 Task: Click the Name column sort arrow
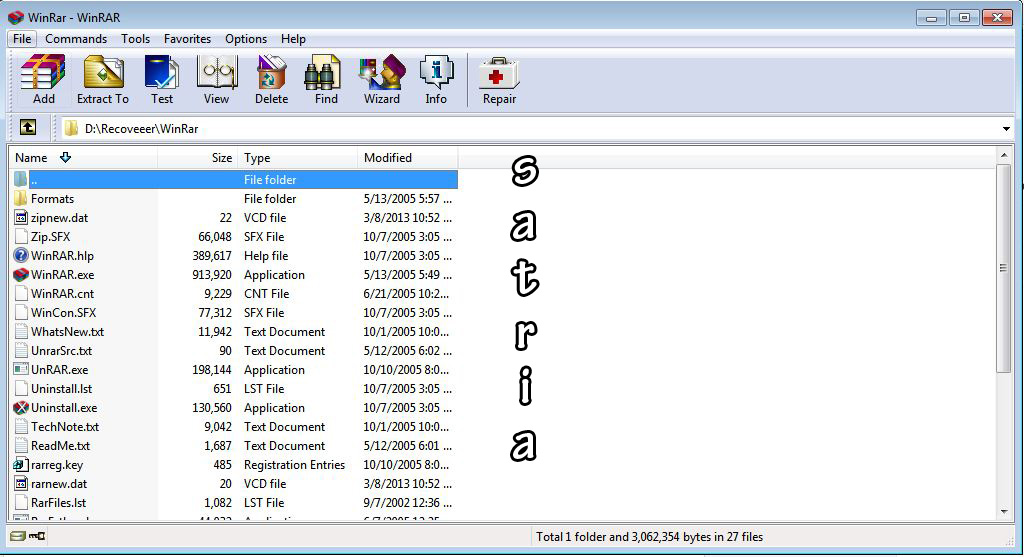click(x=65, y=157)
